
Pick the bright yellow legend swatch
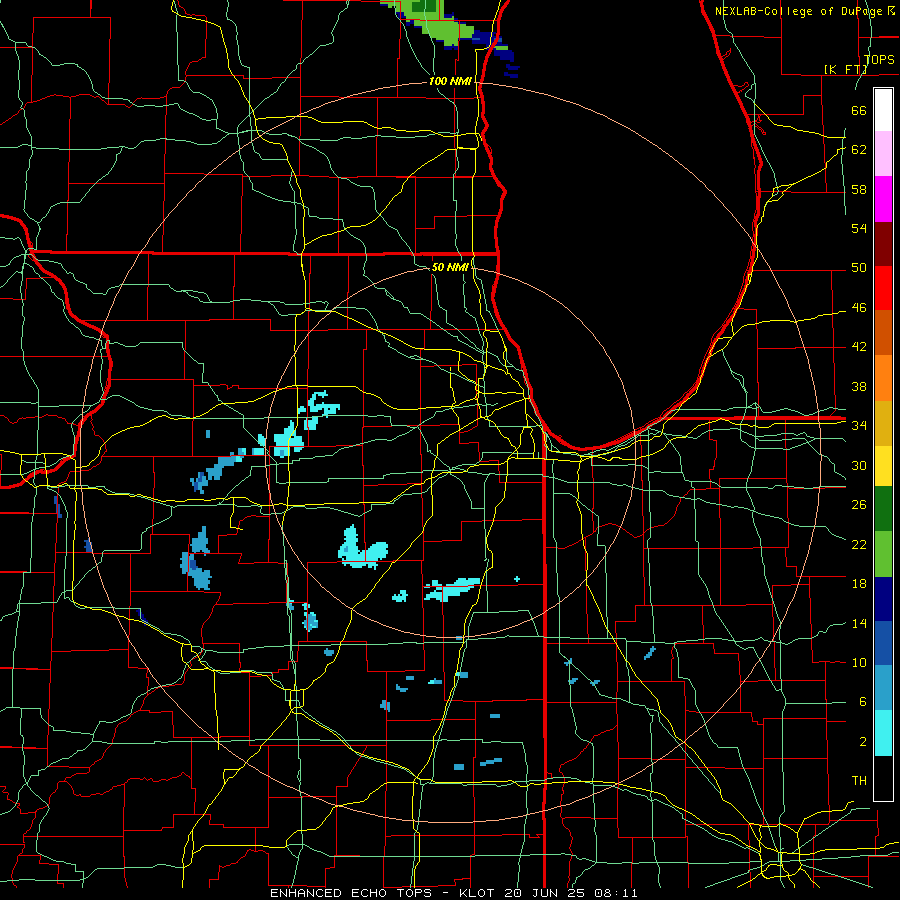tap(883, 466)
